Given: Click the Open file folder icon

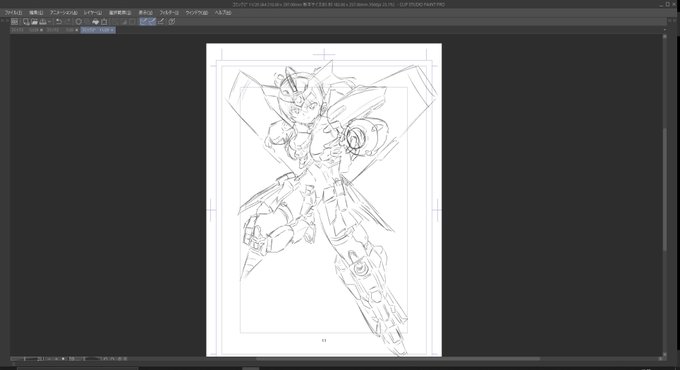Looking at the screenshot, I should coord(35,21).
